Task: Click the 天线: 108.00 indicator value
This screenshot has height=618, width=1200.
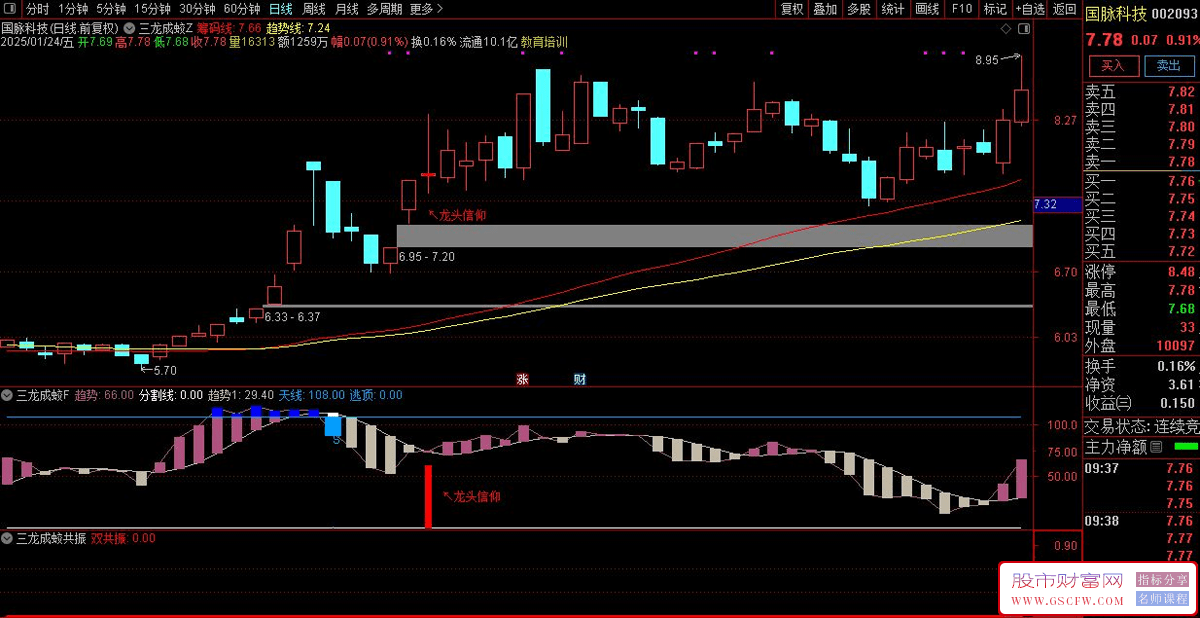Action: 311,395
